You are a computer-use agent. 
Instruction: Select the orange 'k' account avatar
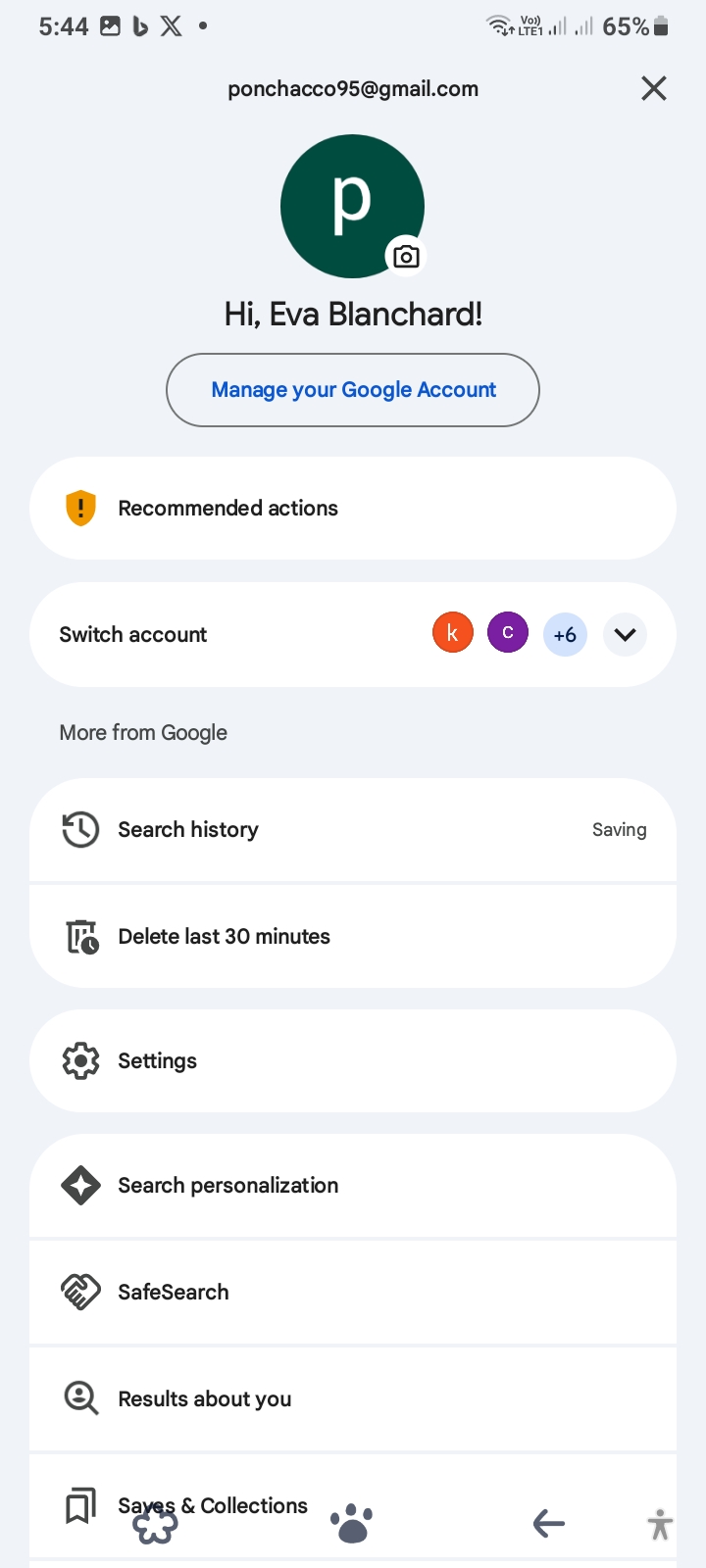tap(453, 633)
